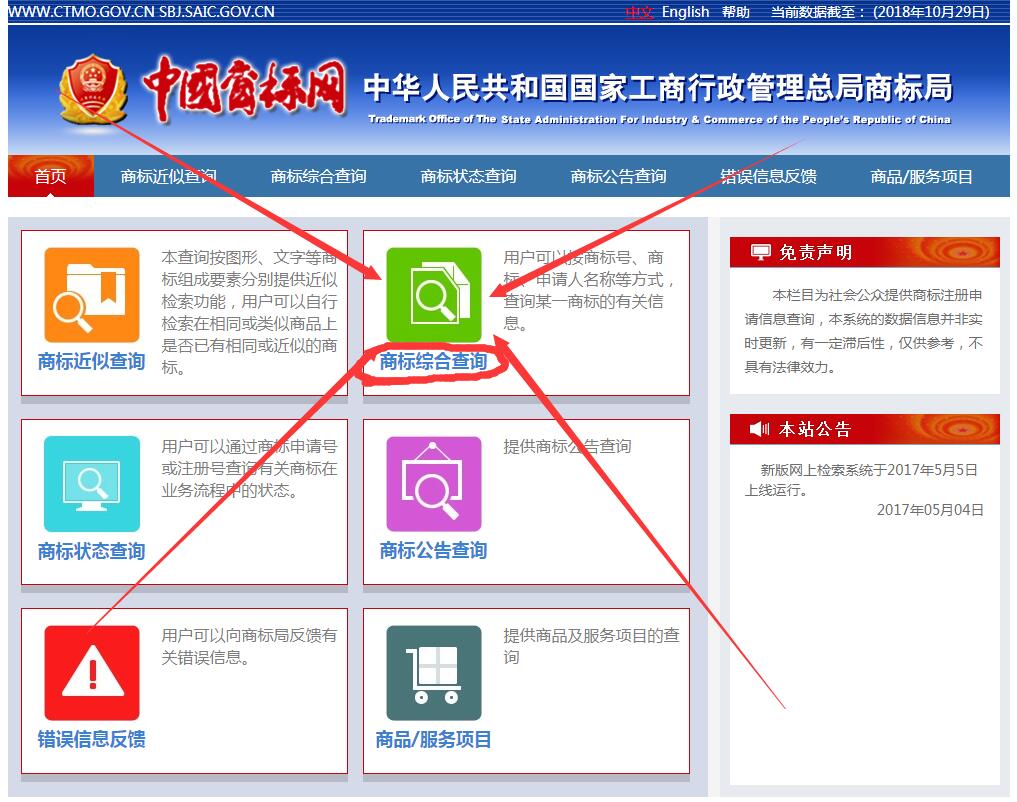Open the red 错误信息反馈 warning icon
The height and width of the screenshot is (802, 1017).
(92, 673)
